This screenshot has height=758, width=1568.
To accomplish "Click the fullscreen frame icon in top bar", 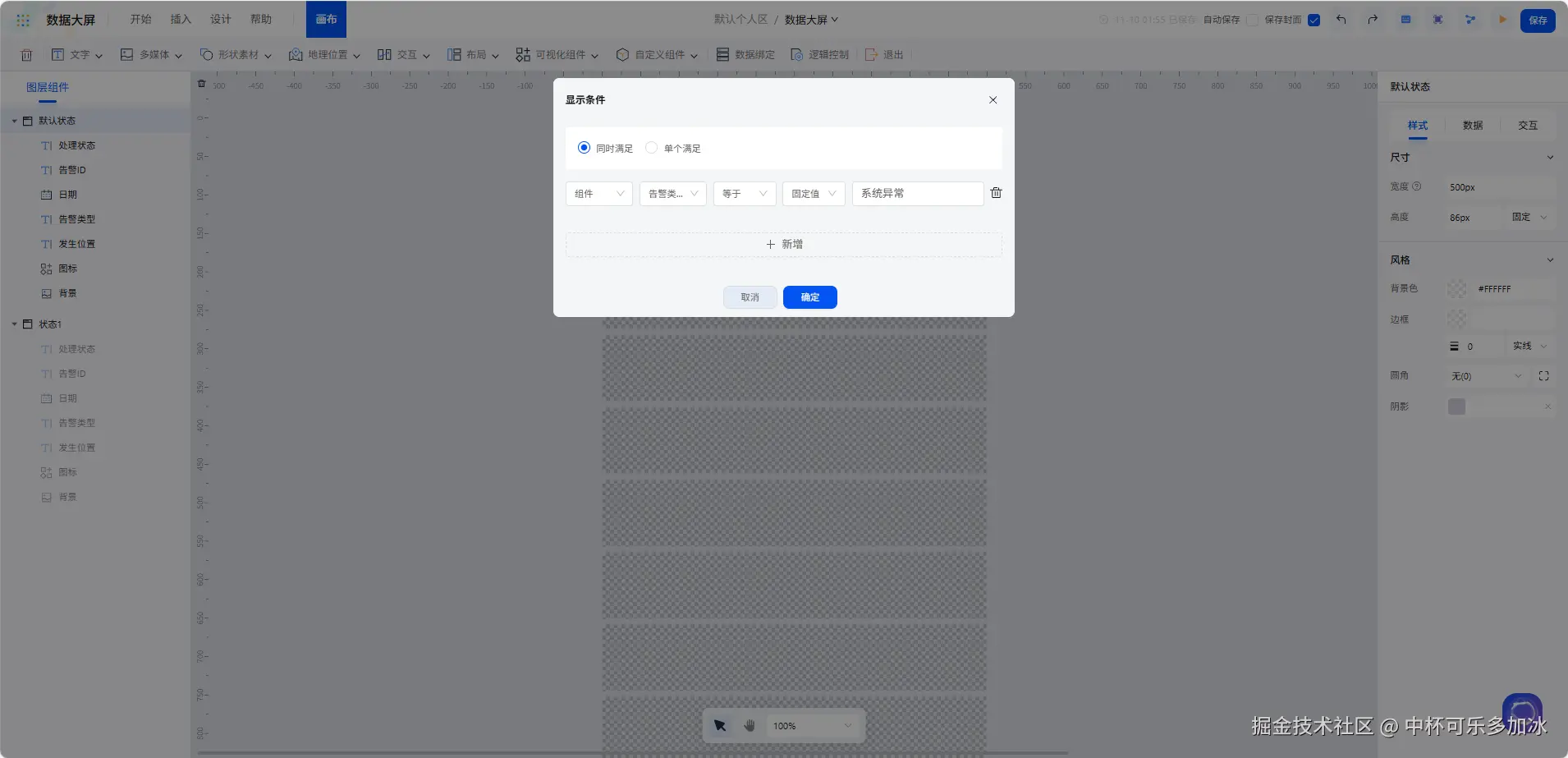I will (1437, 20).
